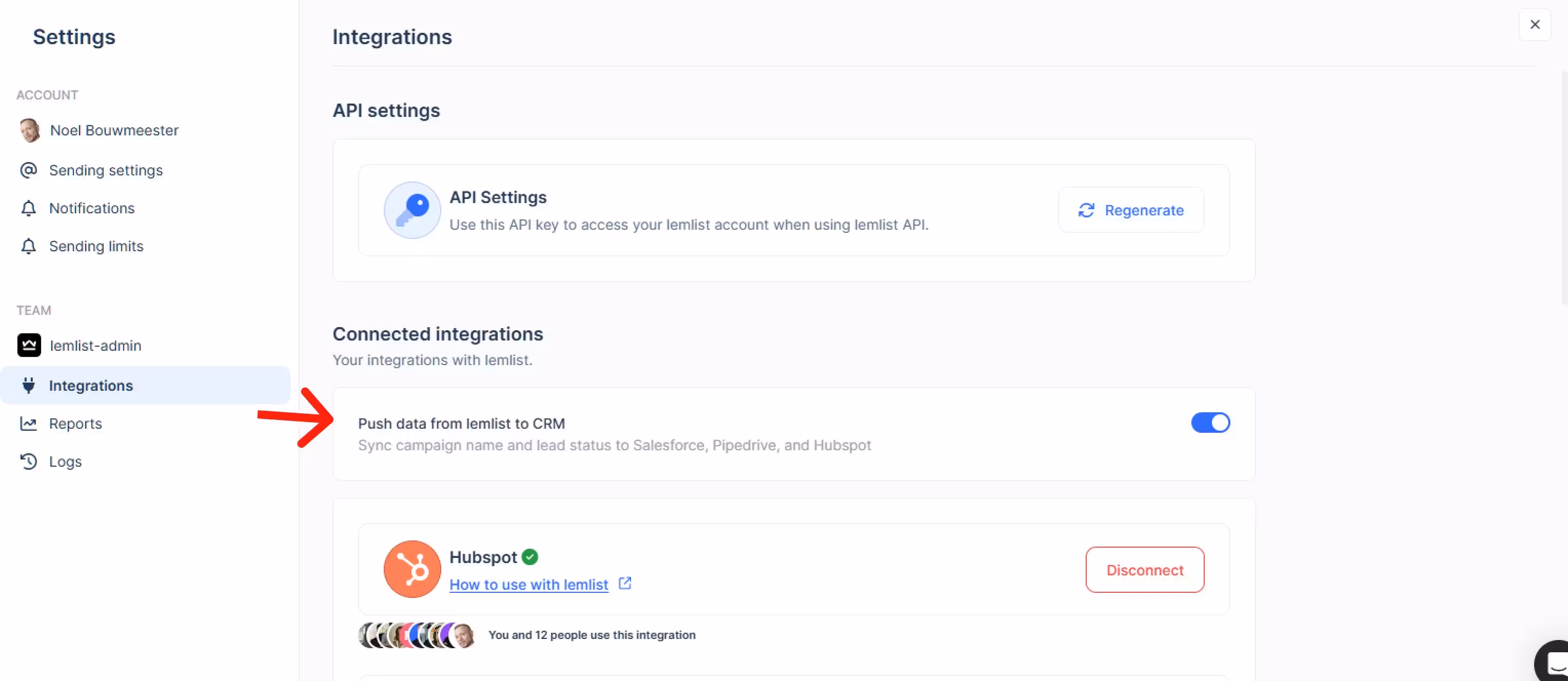1568x681 pixels.
Task: Click the external link icon beside lemlist guide
Action: tap(624, 583)
